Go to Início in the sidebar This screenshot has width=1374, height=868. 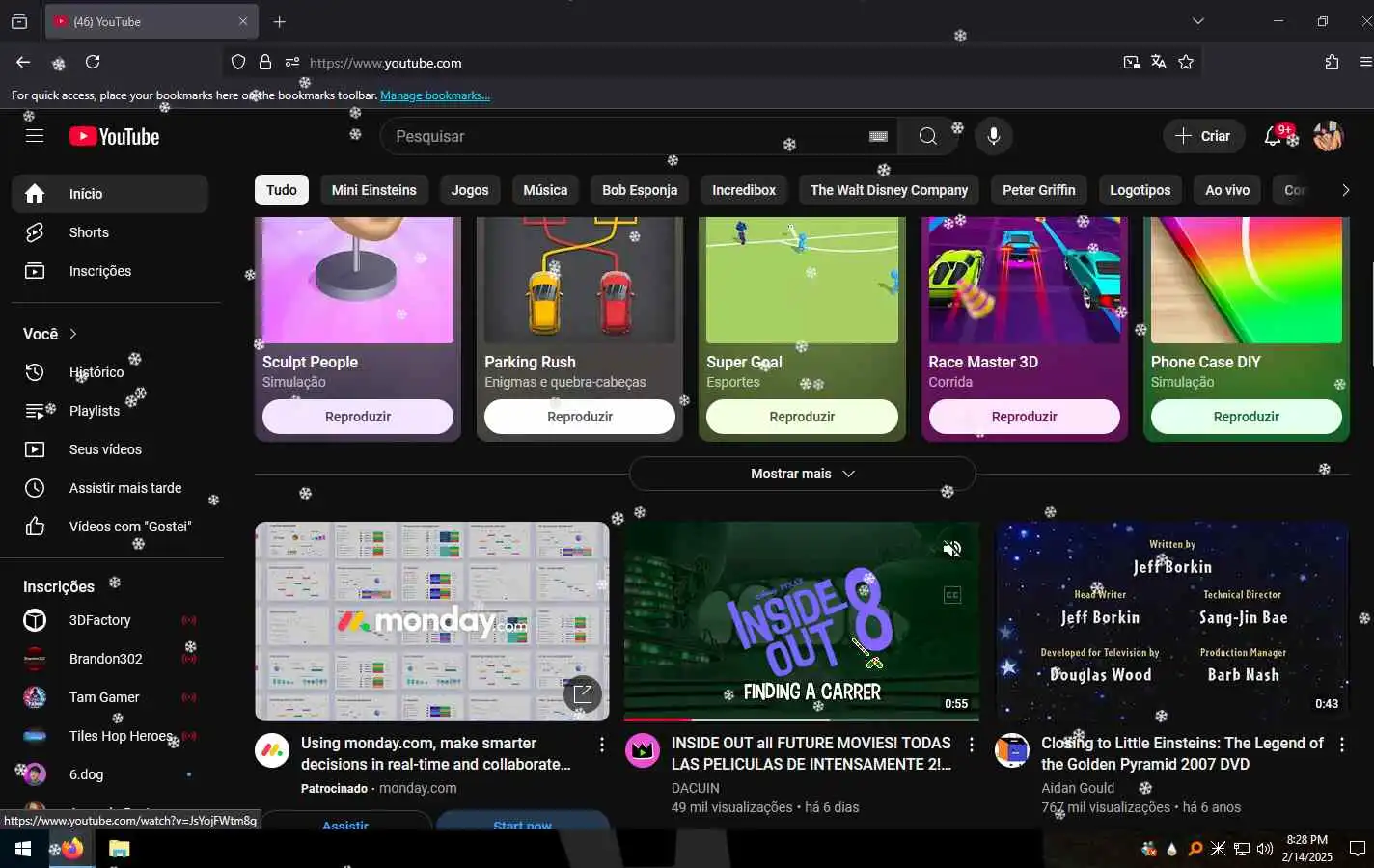click(110, 194)
